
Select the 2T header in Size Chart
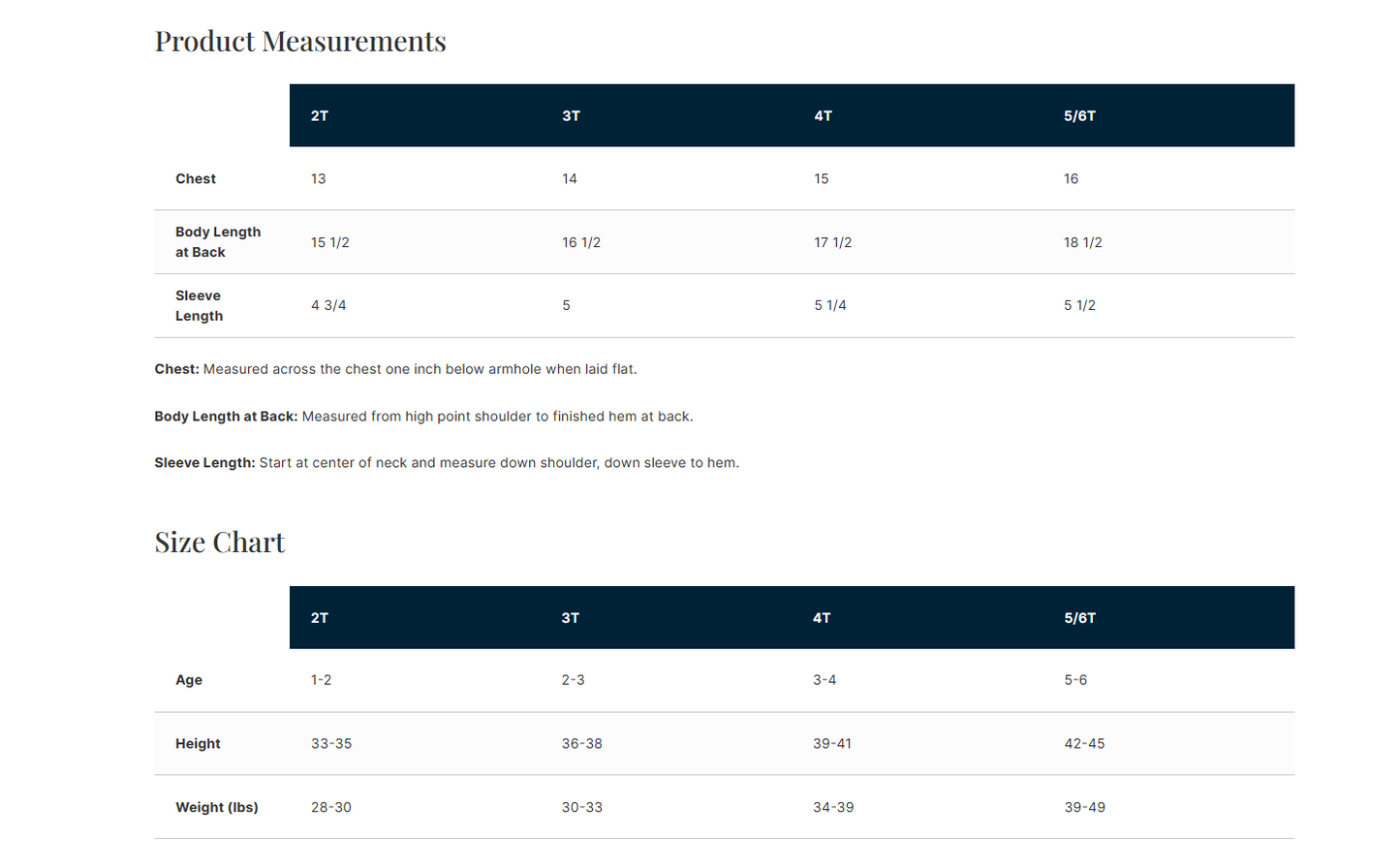pos(320,618)
